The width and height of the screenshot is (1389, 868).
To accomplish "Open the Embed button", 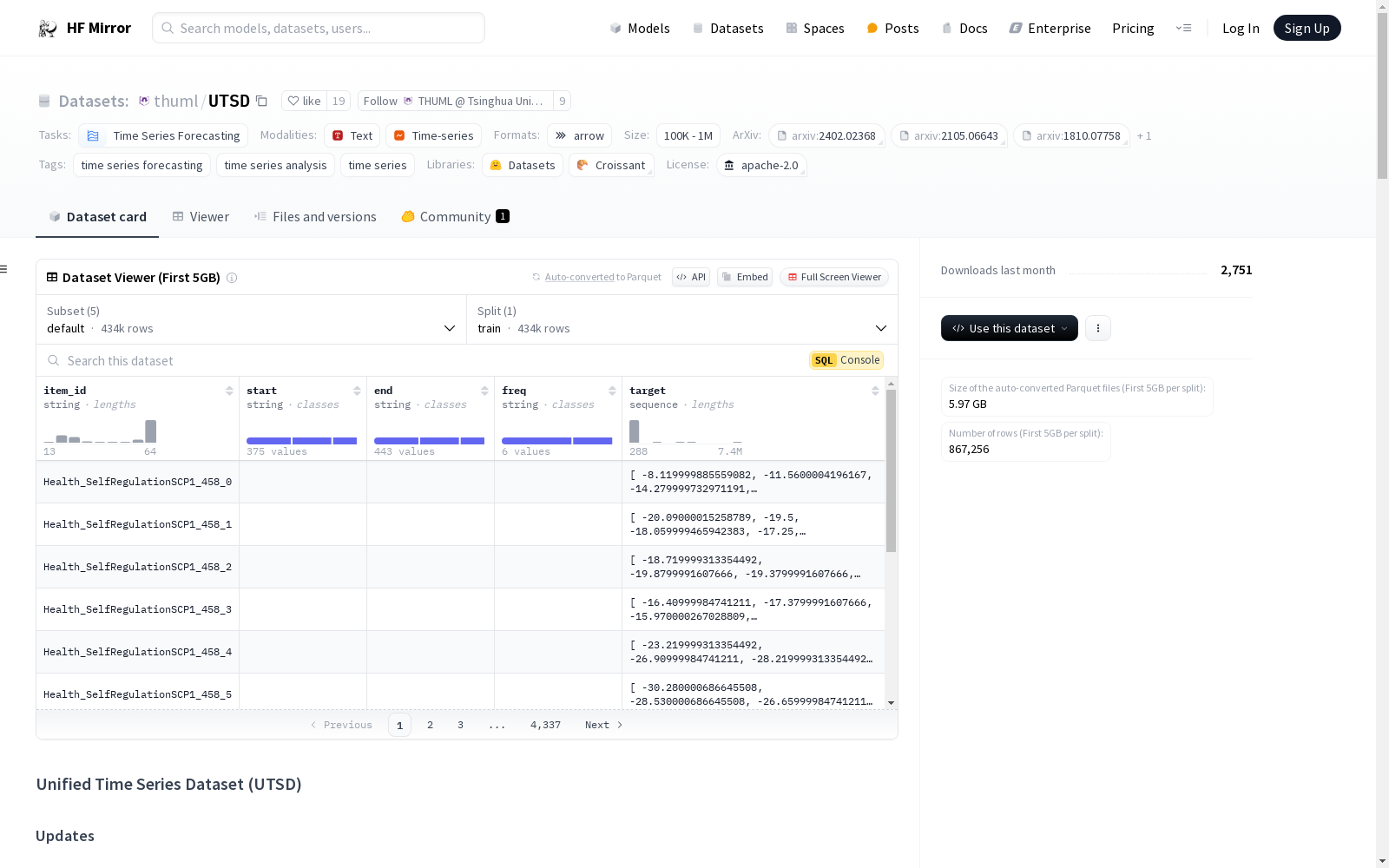I will pos(745,277).
